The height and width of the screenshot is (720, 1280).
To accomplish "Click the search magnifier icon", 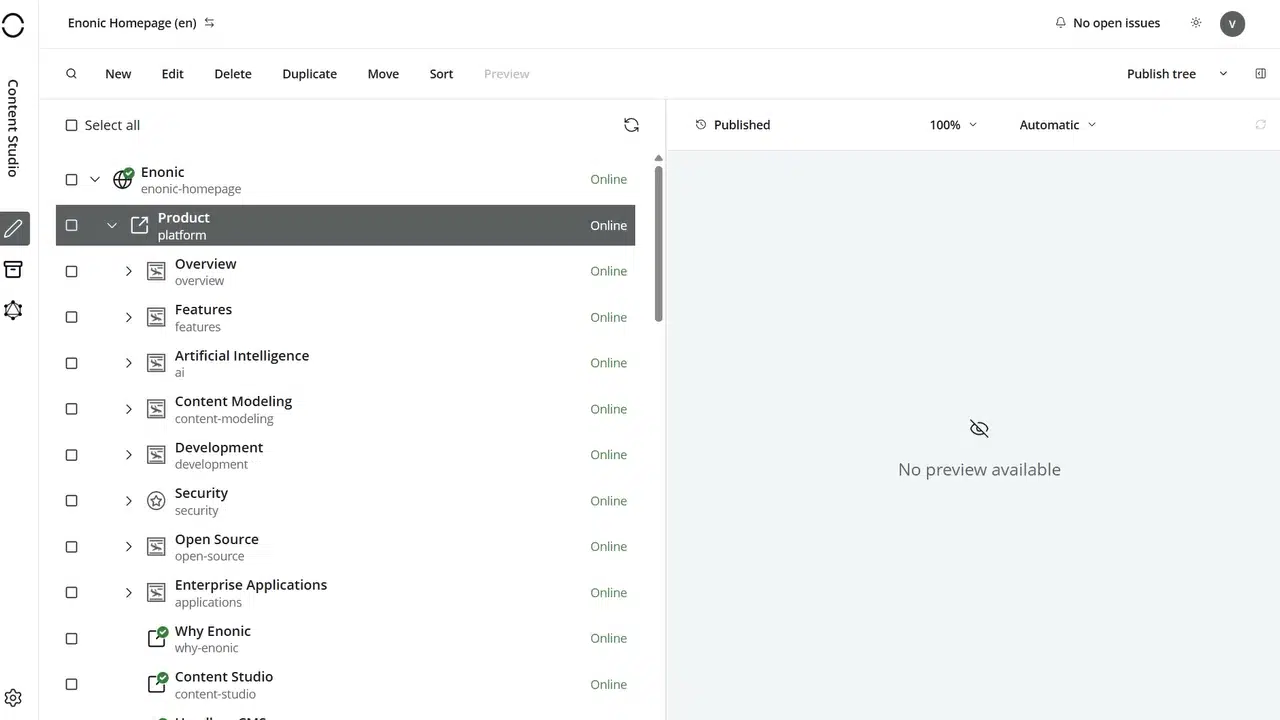I will pos(71,74).
